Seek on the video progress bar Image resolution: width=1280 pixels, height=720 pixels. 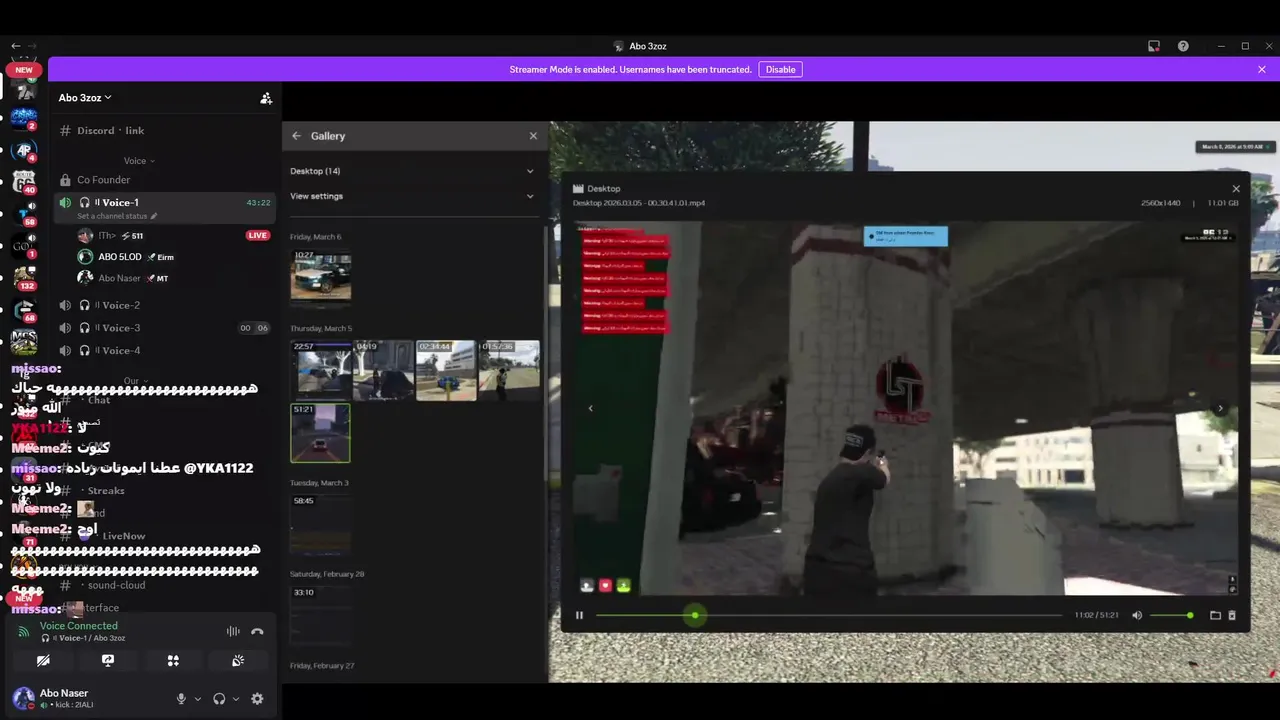click(x=829, y=615)
